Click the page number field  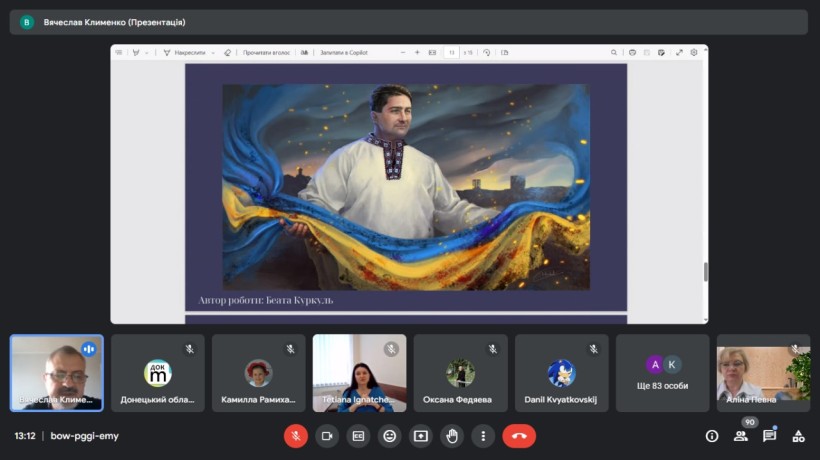tap(451, 53)
